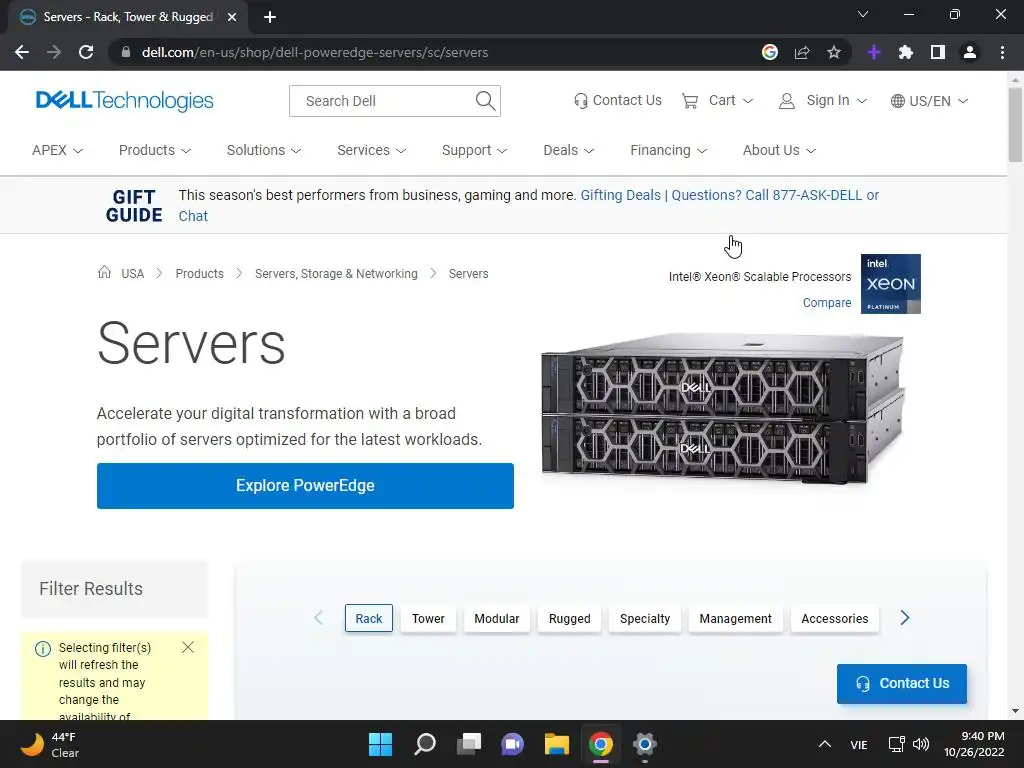This screenshot has width=1024, height=768.
Task: Open the Extensions puzzle icon
Action: coord(906,52)
